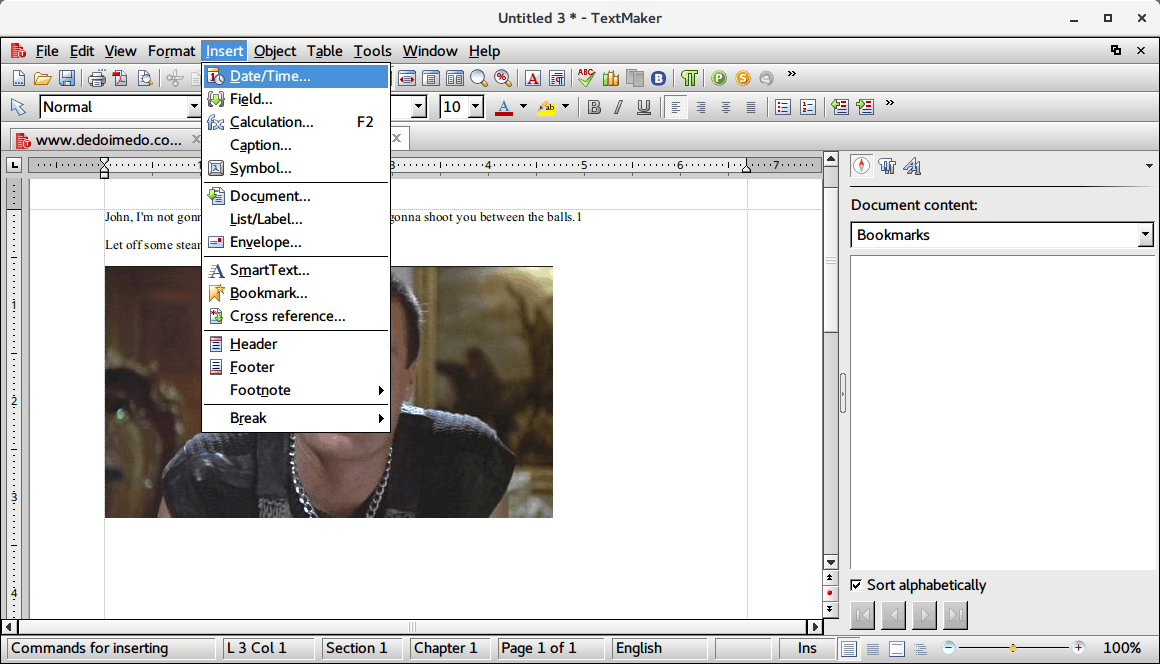The height and width of the screenshot is (664, 1160).
Task: Apply red font color swatch
Action: click(x=504, y=107)
